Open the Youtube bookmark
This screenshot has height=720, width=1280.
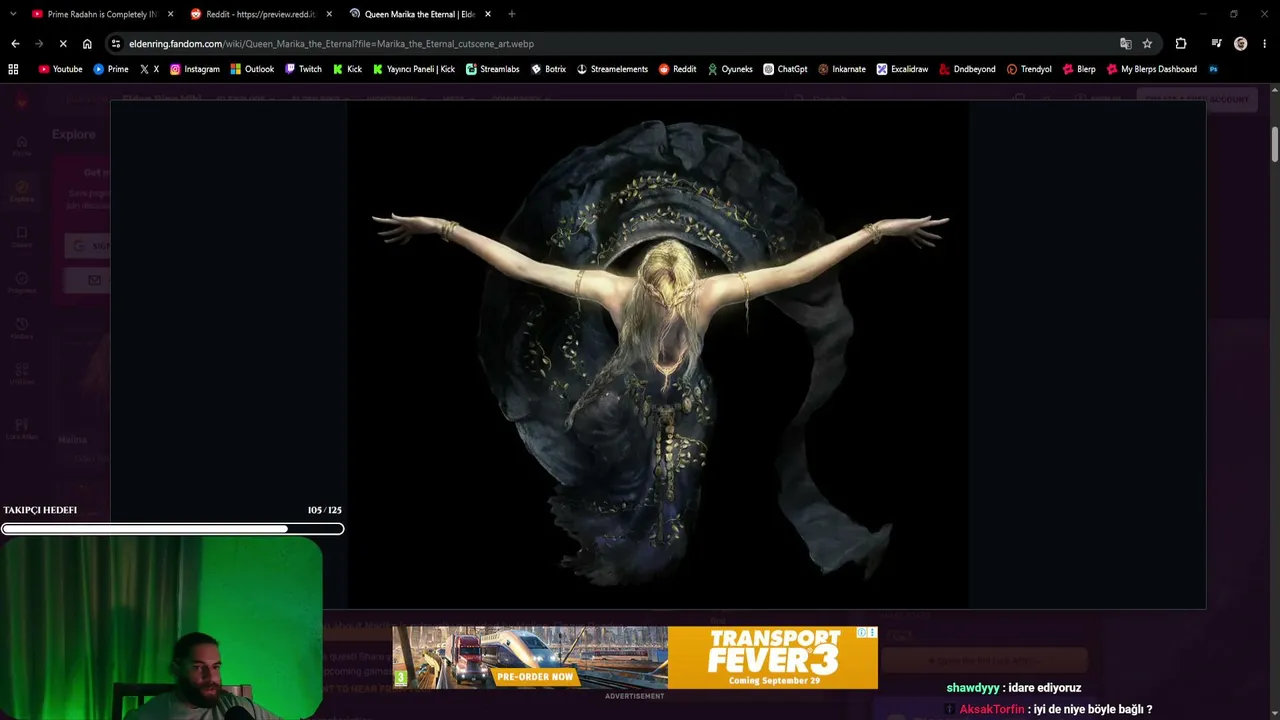pos(60,69)
